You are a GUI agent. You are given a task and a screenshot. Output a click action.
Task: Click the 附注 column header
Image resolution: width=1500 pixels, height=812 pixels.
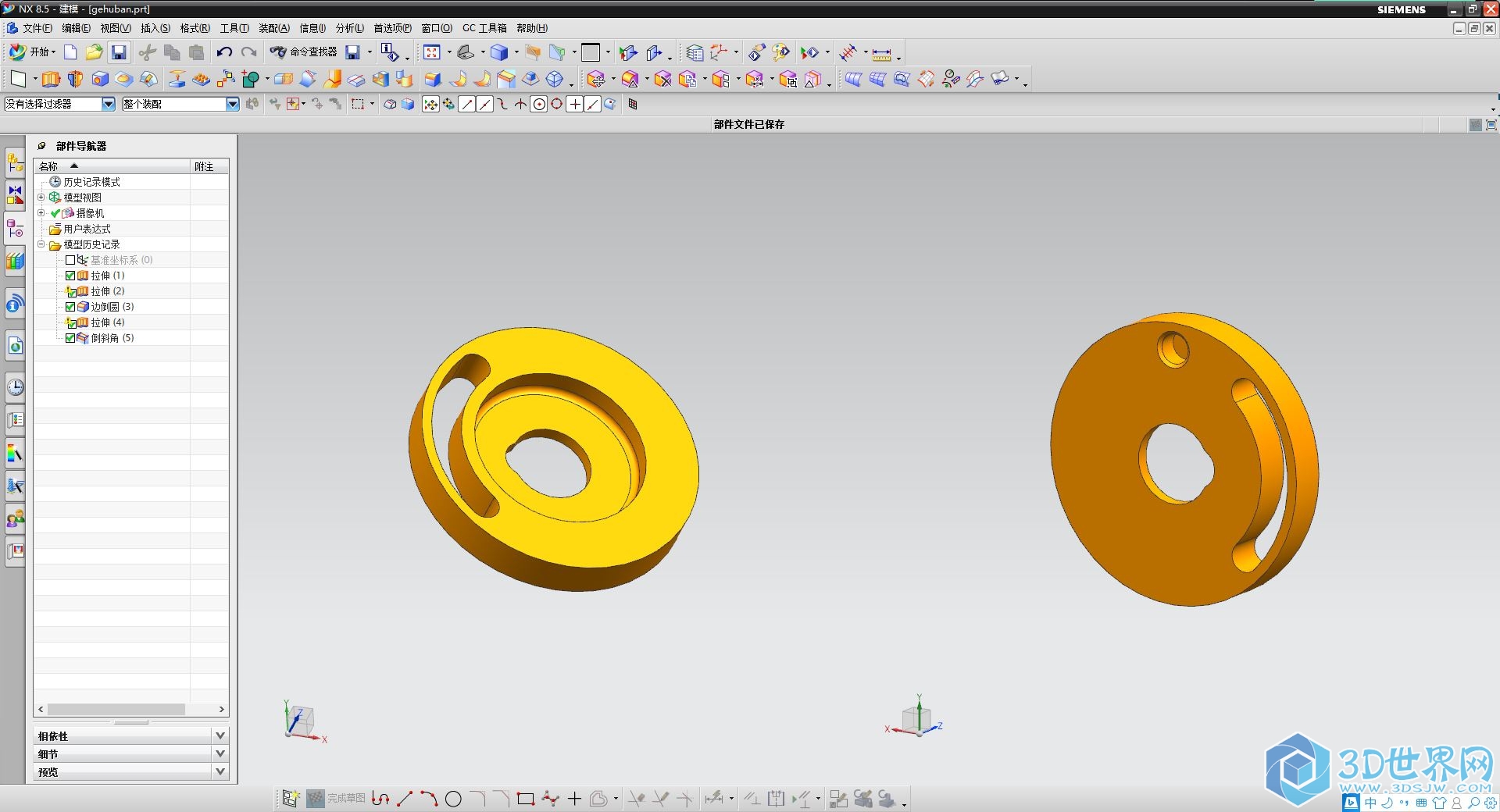click(x=209, y=166)
